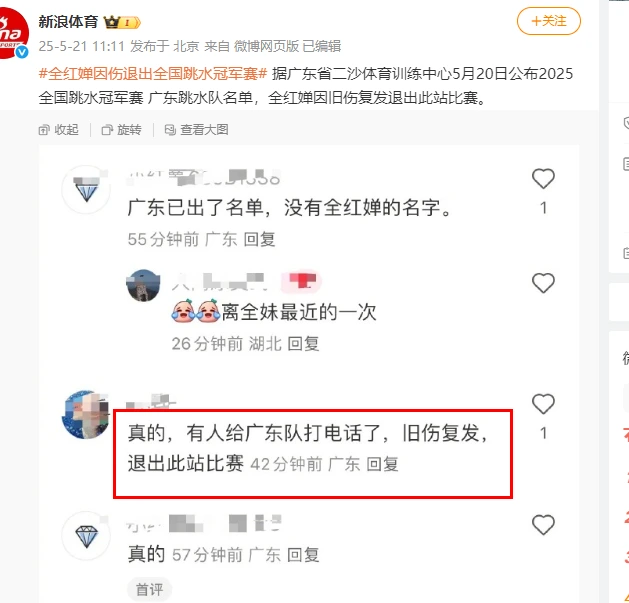Open the pixelated avatar of third commenter
This screenshot has height=603, width=629.
pyautogui.click(x=85, y=414)
